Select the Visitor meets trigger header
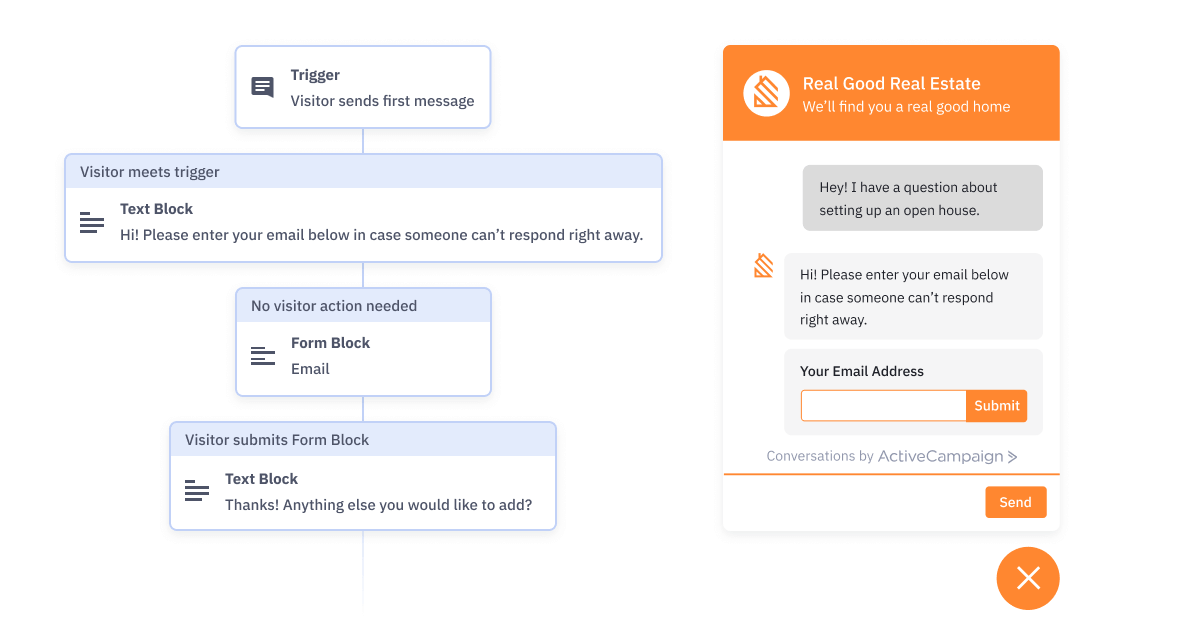This screenshot has width=1200, height=628. 363,171
